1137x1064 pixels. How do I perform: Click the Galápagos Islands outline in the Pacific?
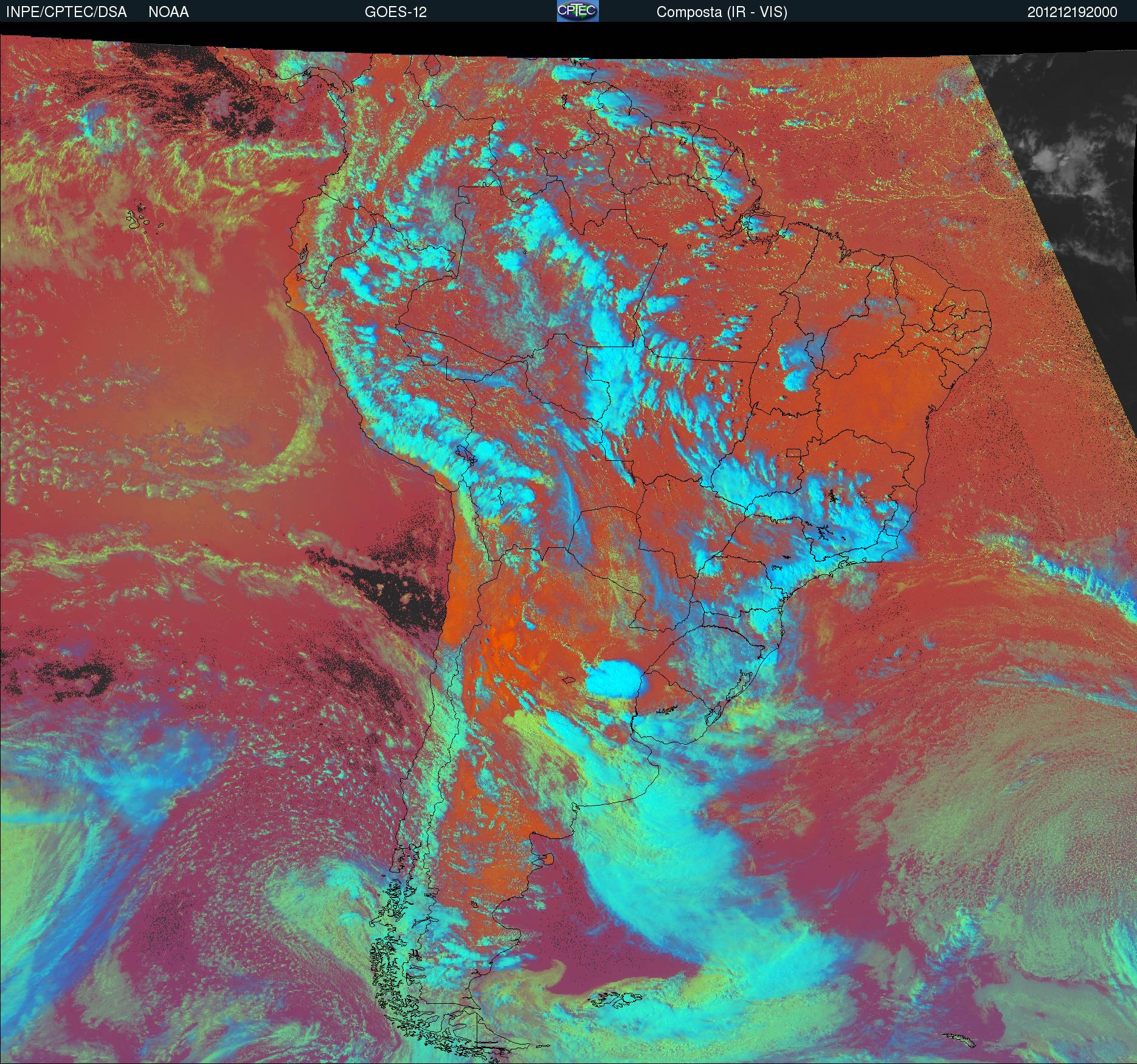pyautogui.click(x=141, y=218)
